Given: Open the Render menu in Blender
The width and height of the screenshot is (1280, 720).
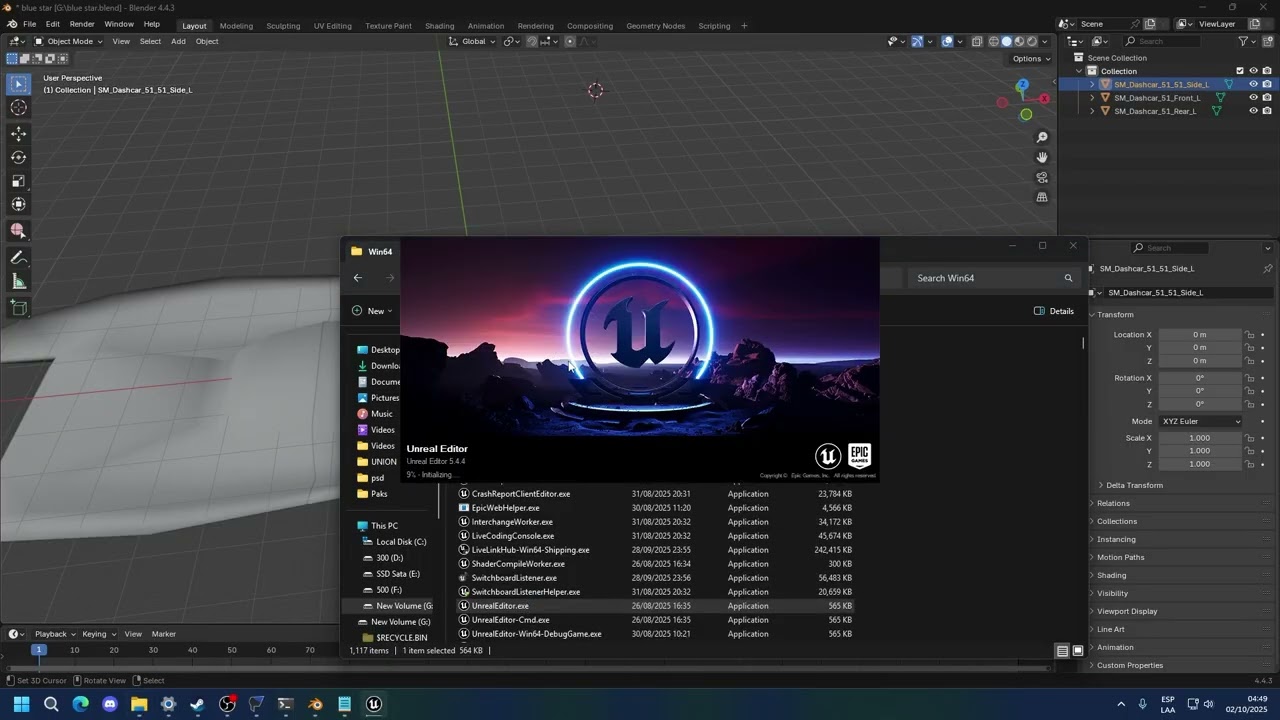Looking at the screenshot, I should click(x=82, y=24).
